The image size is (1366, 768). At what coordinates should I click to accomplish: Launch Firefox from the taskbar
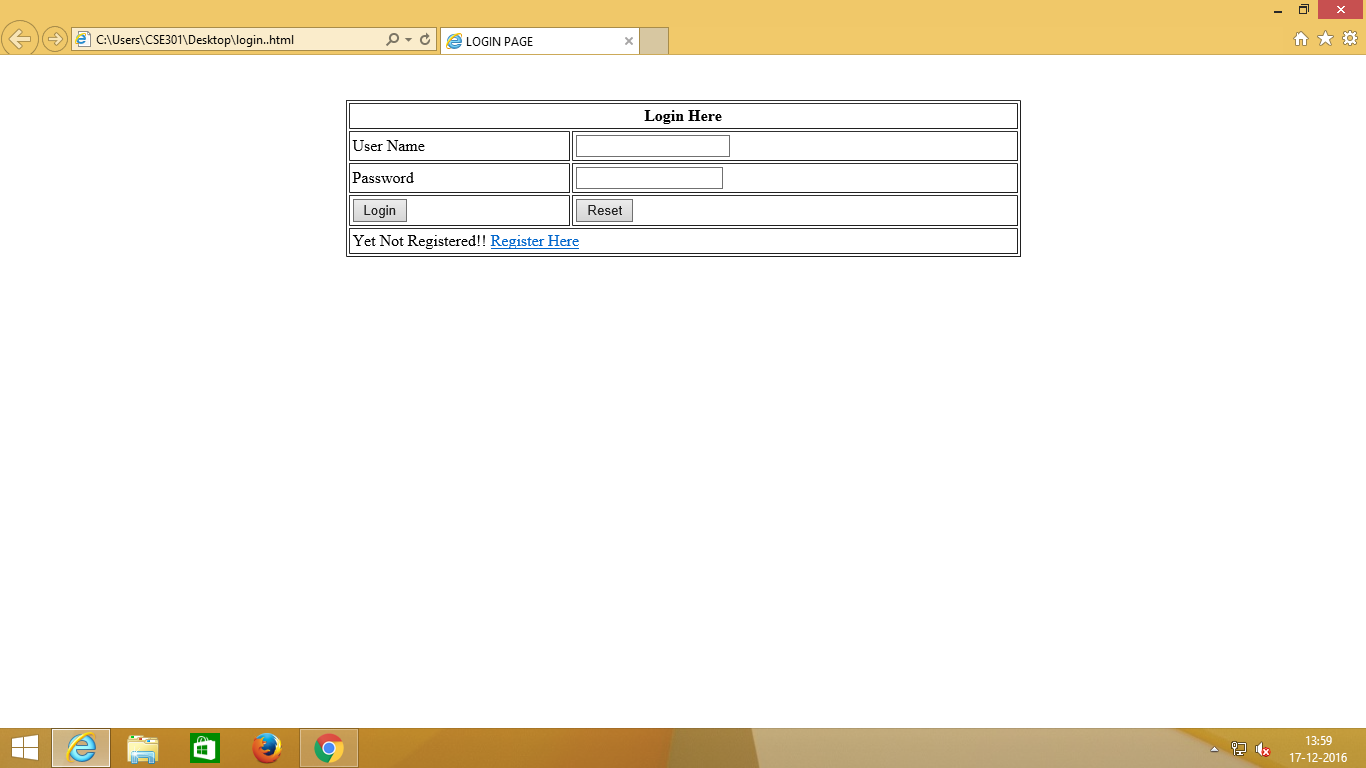click(266, 747)
